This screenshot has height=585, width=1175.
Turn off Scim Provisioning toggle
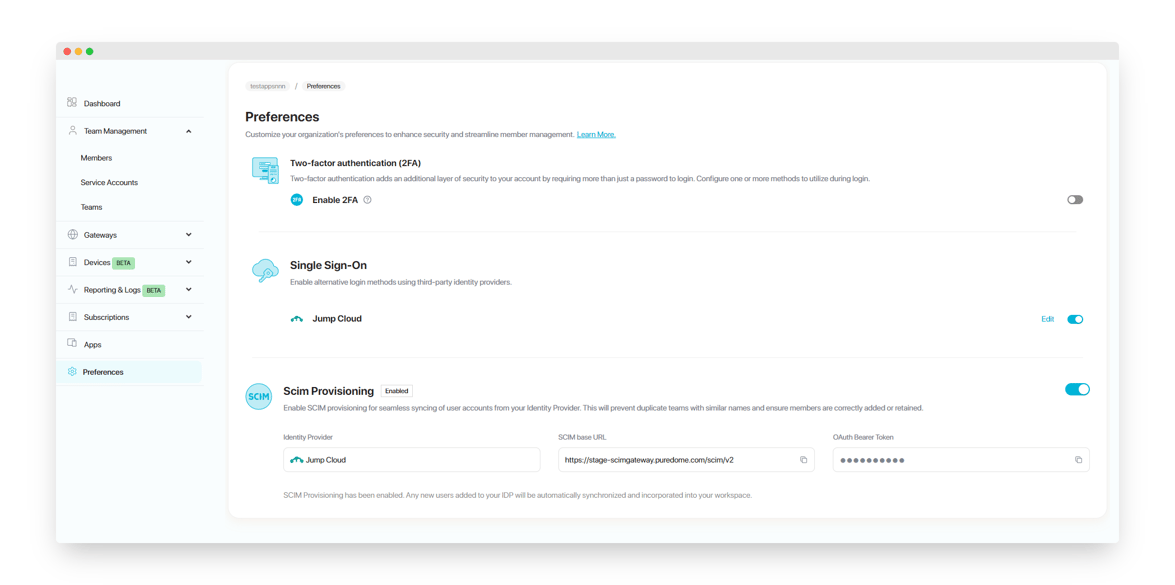point(1077,389)
